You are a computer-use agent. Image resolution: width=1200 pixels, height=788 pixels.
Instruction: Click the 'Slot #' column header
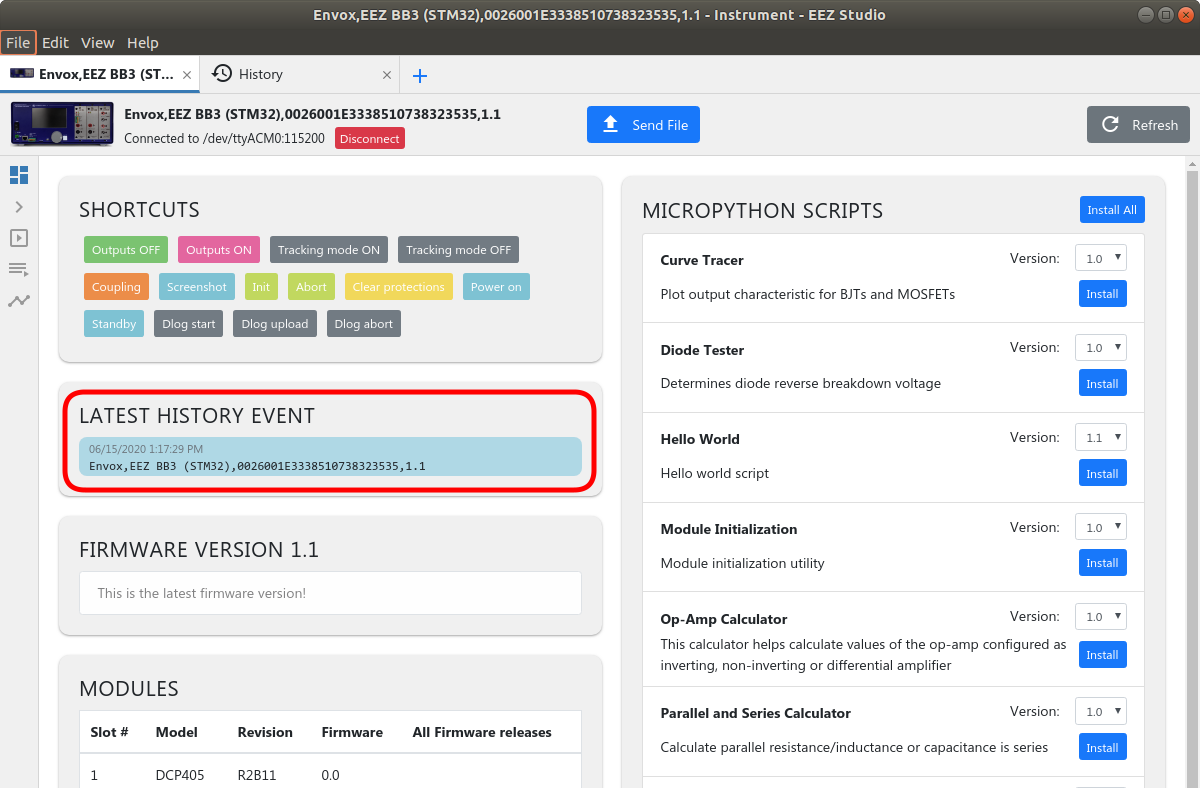[109, 732]
